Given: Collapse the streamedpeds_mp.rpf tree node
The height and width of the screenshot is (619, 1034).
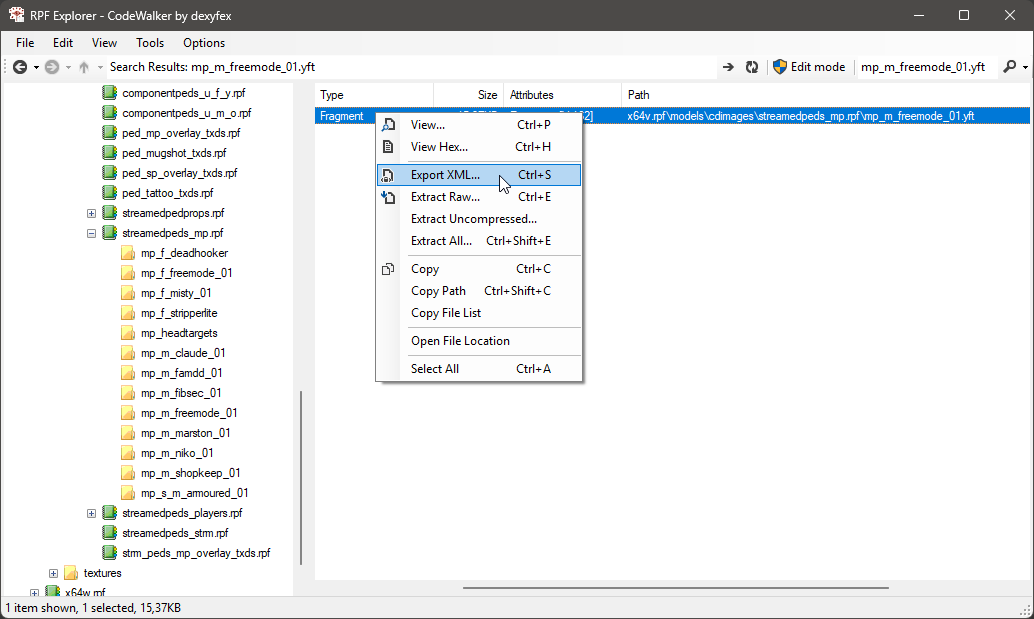Looking at the screenshot, I should [91, 233].
